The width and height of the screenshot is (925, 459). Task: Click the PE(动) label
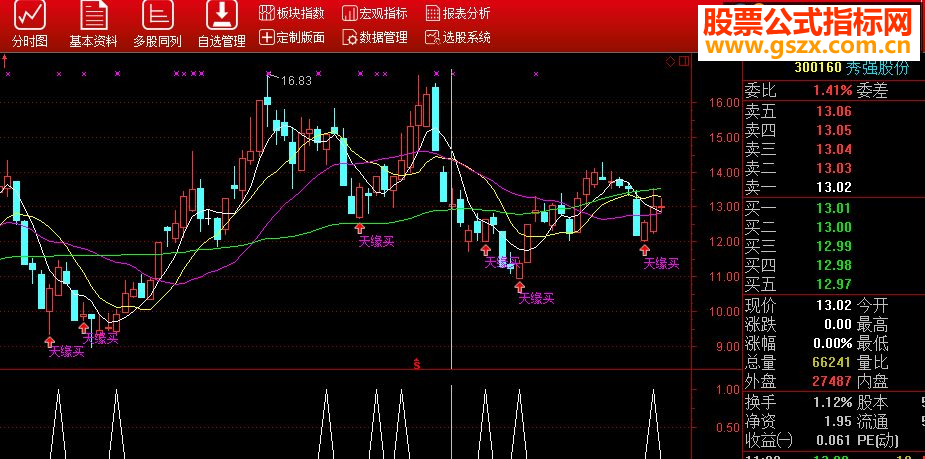tap(878, 440)
